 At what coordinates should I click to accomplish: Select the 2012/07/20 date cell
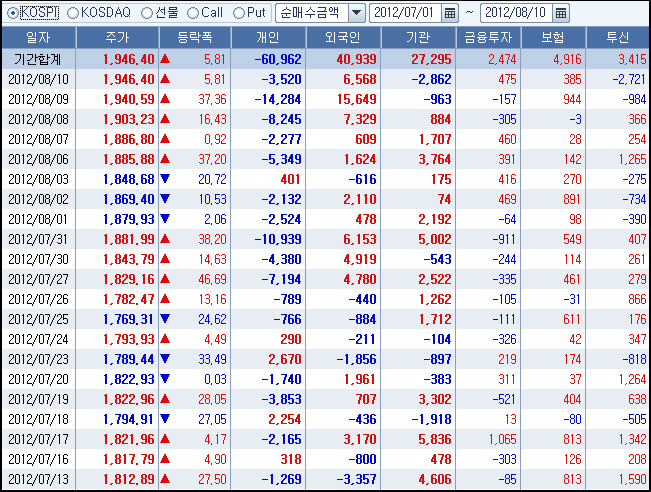(x=38, y=379)
